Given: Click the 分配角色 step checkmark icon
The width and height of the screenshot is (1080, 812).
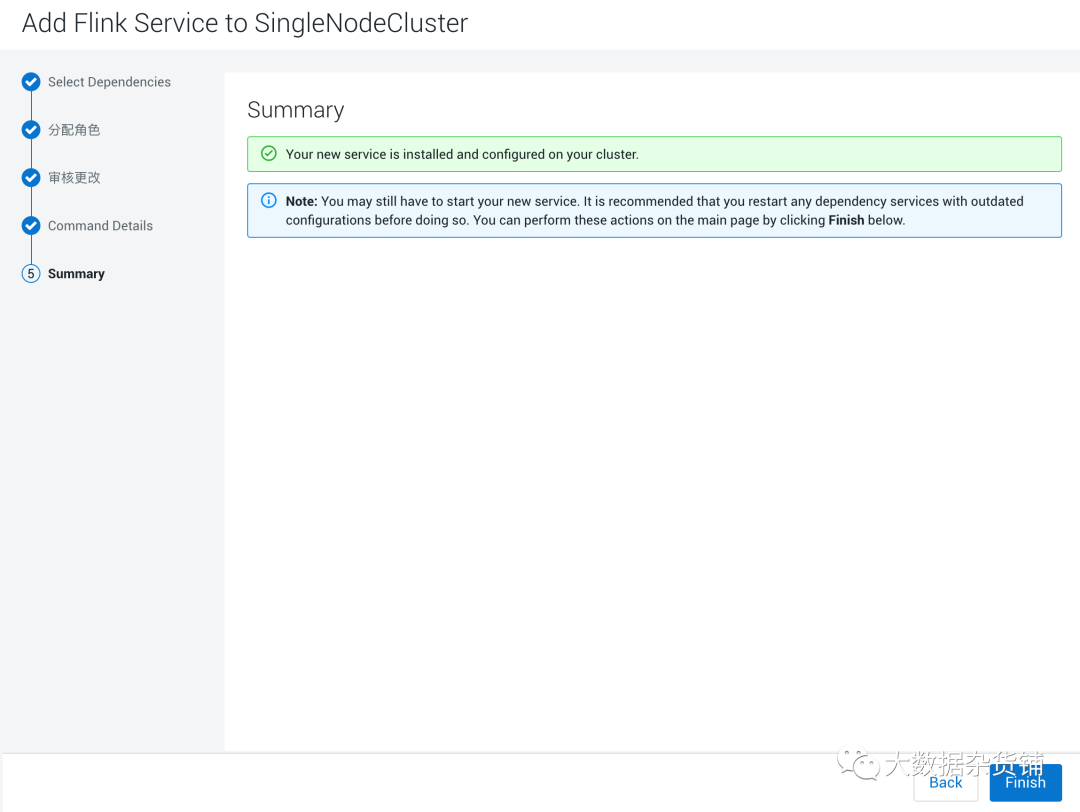Looking at the screenshot, I should 31,130.
